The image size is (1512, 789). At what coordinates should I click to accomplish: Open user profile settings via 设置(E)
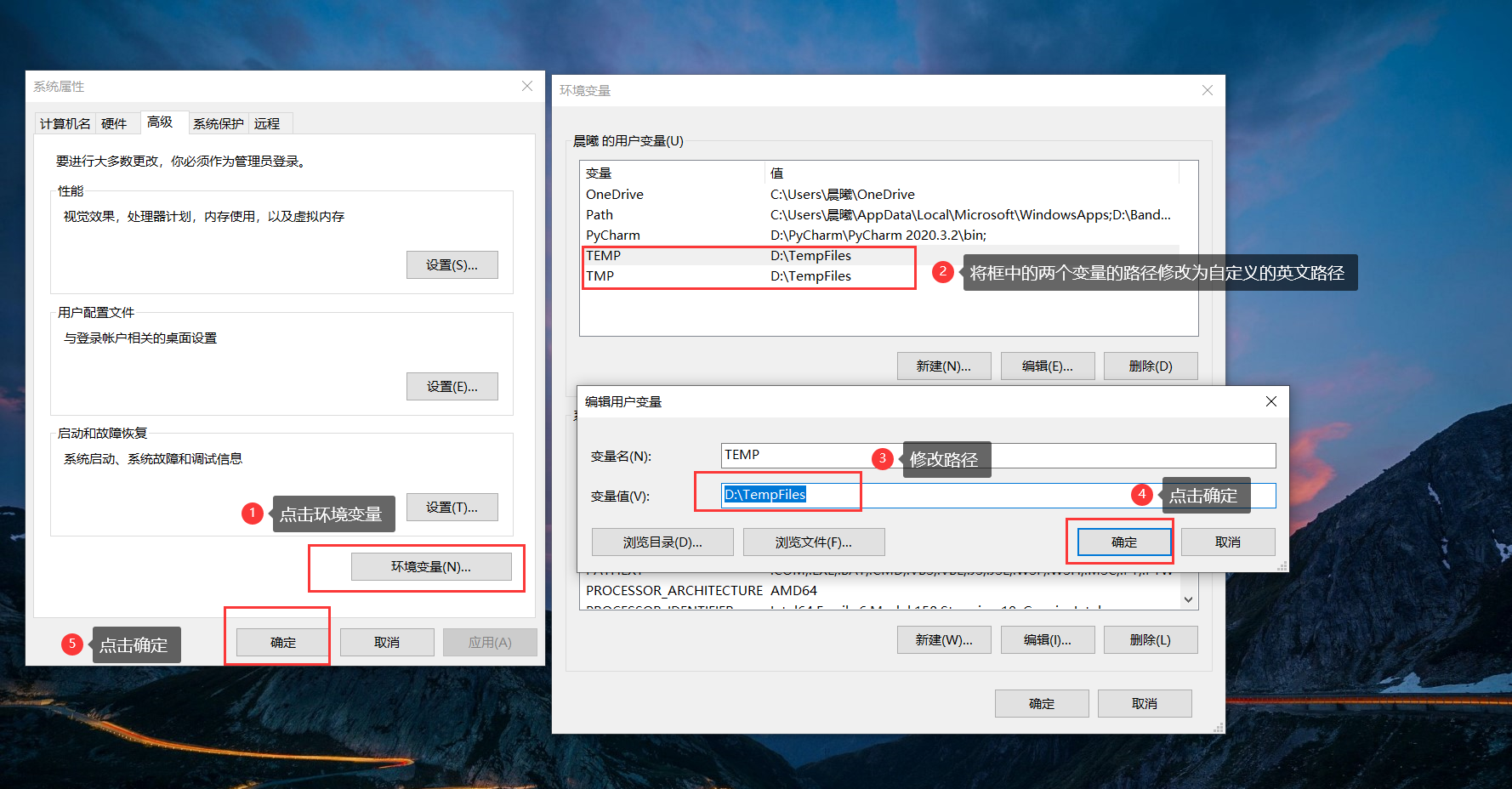[x=452, y=386]
